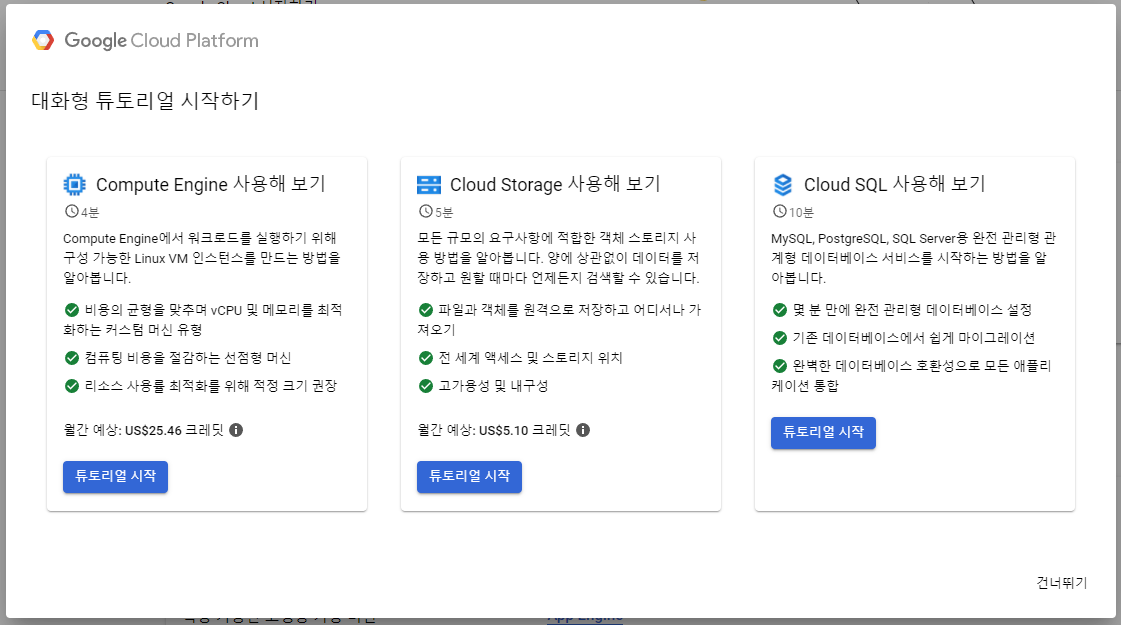Click the 기존 데이터베이스에서 쉽게 마이그레이션 text
This screenshot has height=625, width=1121.
[x=914, y=338]
